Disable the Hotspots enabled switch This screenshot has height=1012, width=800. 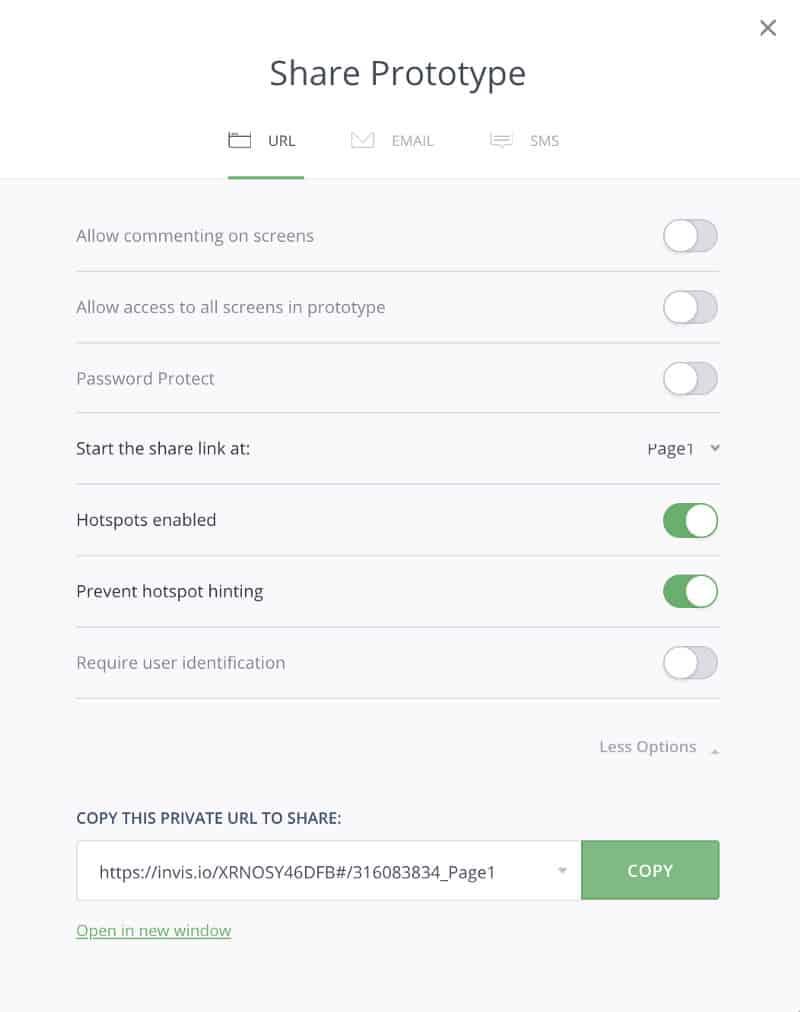click(x=690, y=520)
